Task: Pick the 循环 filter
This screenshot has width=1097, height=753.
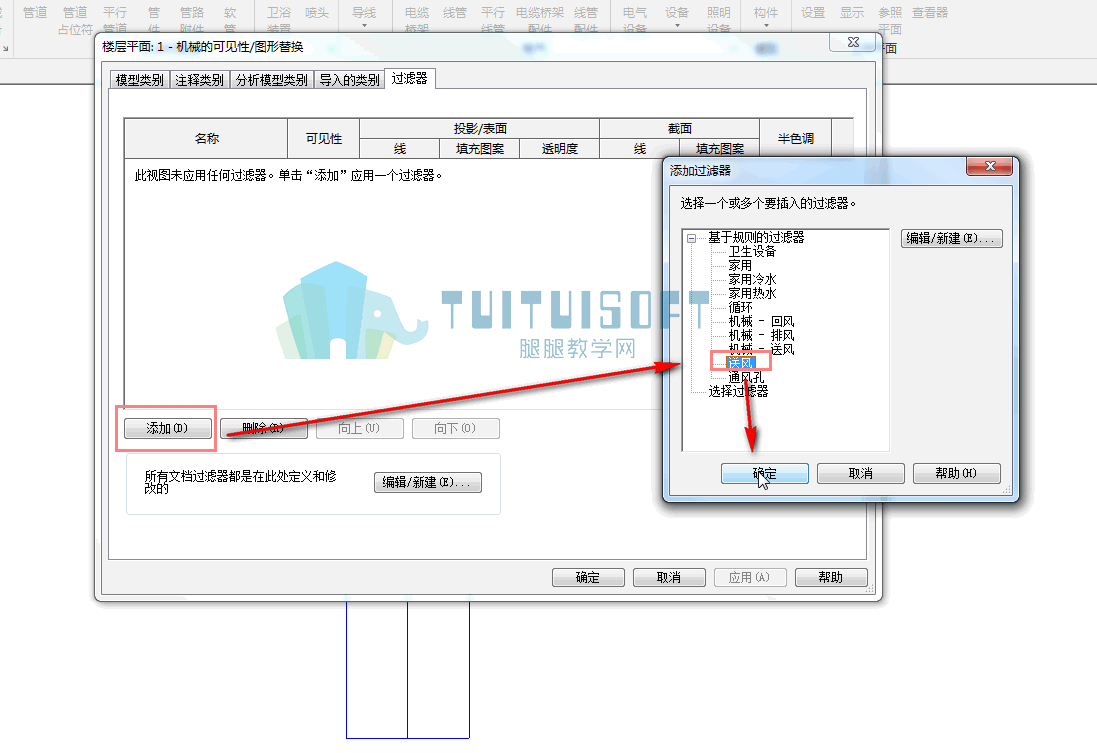Action: pos(740,307)
